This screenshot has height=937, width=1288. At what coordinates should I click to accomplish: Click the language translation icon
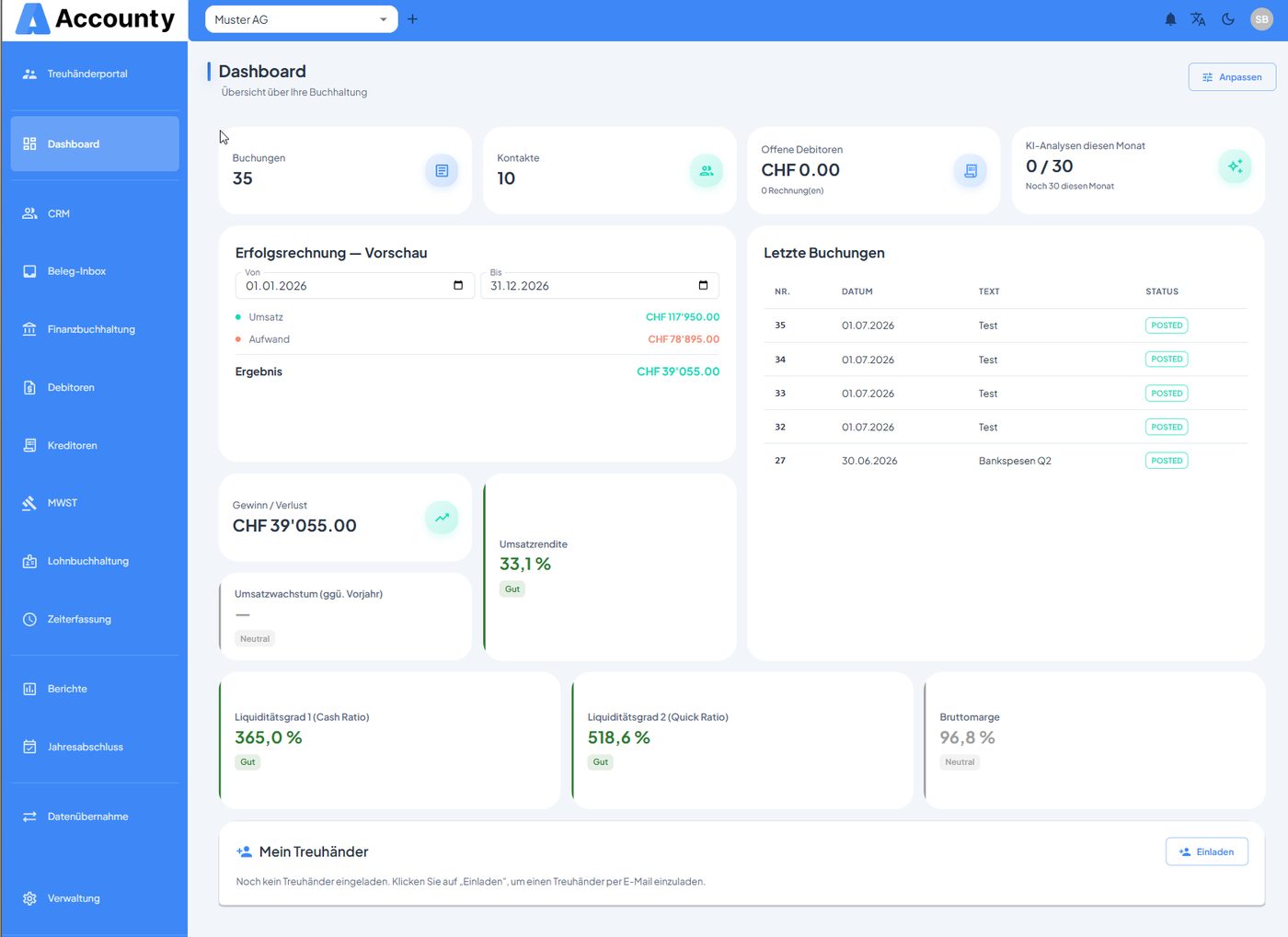(1198, 19)
